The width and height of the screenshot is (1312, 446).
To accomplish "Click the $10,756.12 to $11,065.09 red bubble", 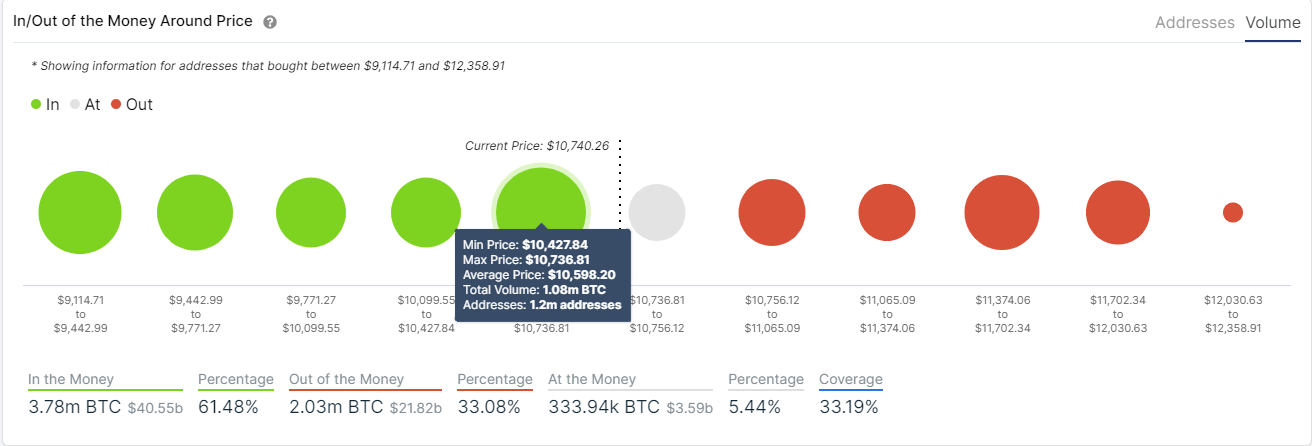I will pos(772,213).
